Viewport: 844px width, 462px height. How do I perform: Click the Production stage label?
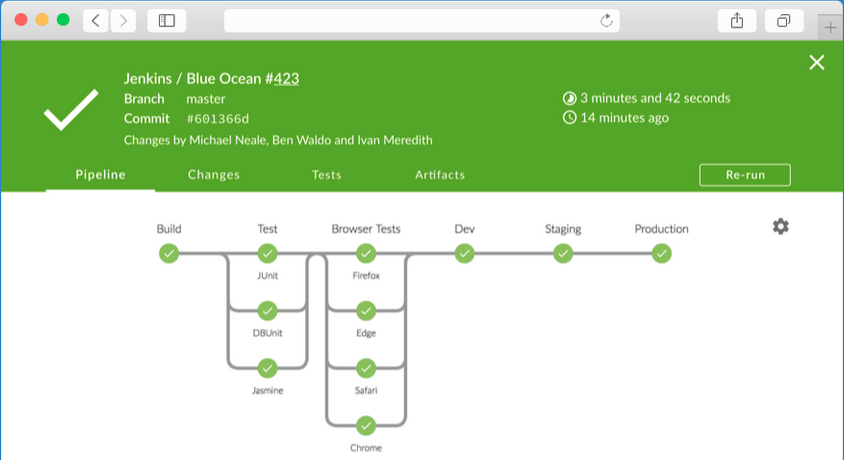pos(662,229)
